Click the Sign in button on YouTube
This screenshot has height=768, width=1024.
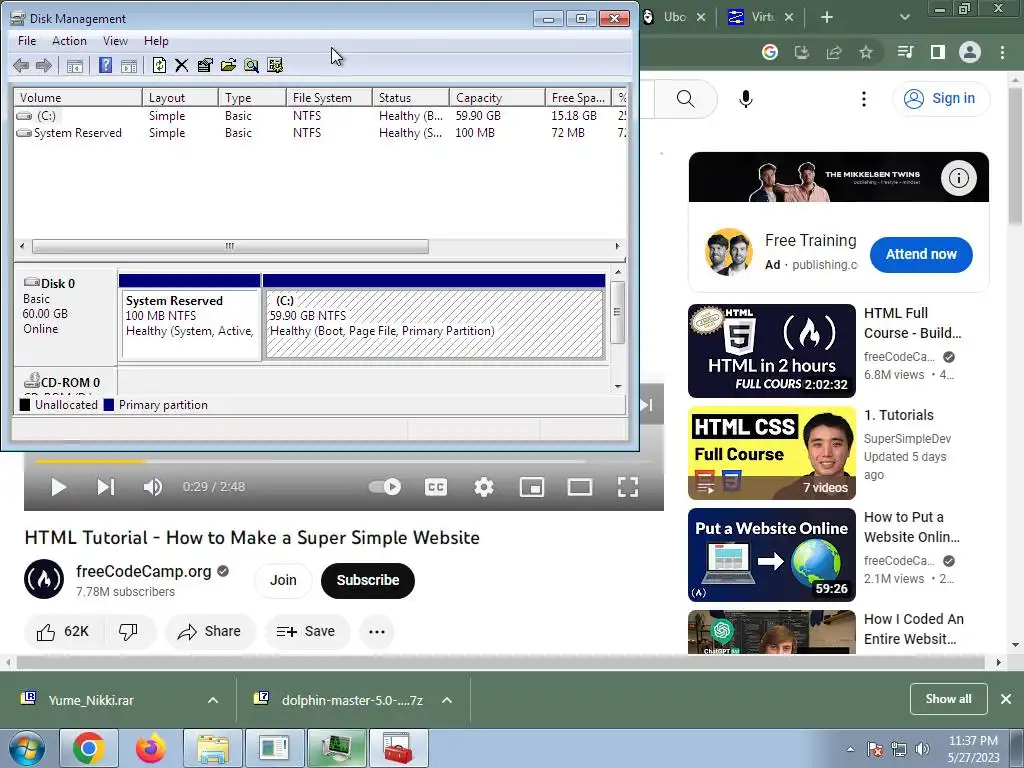point(941,99)
